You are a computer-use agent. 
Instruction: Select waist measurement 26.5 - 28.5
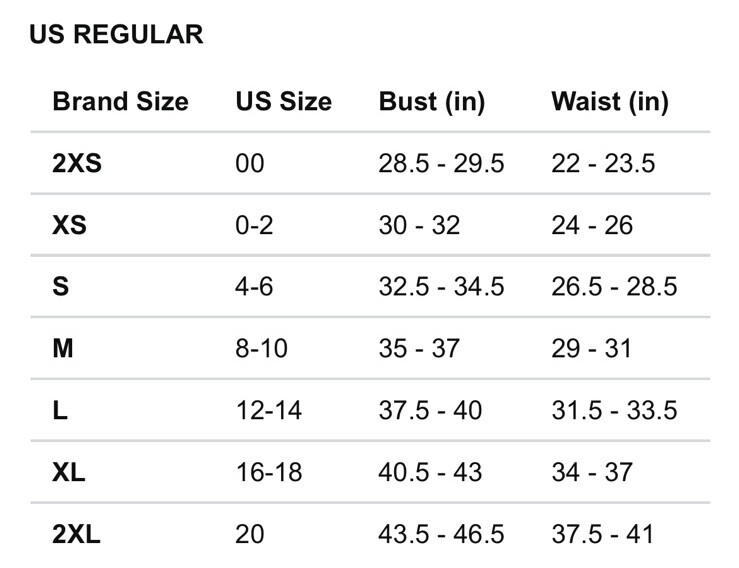pyautogui.click(x=615, y=287)
